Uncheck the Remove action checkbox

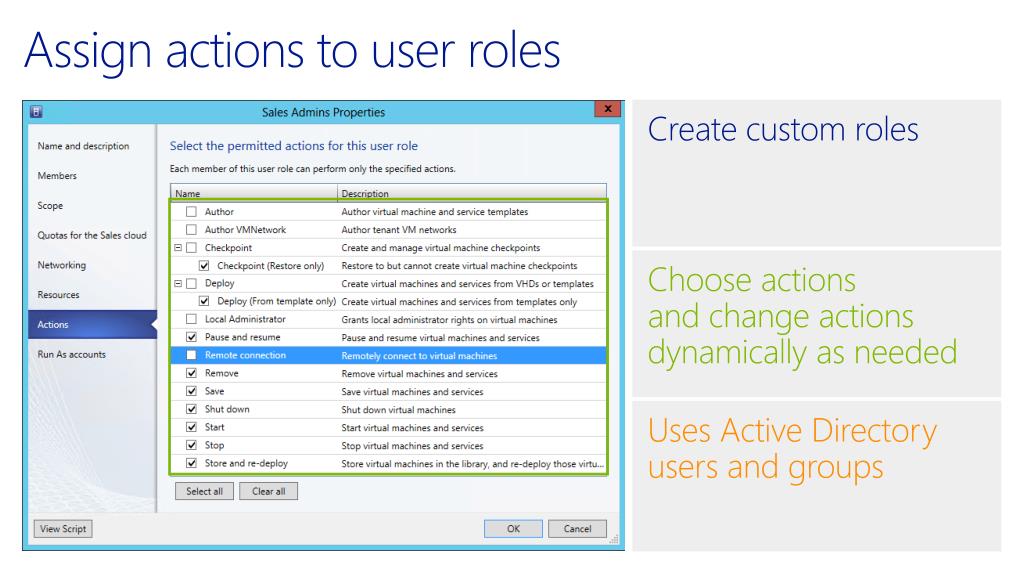[x=191, y=373]
